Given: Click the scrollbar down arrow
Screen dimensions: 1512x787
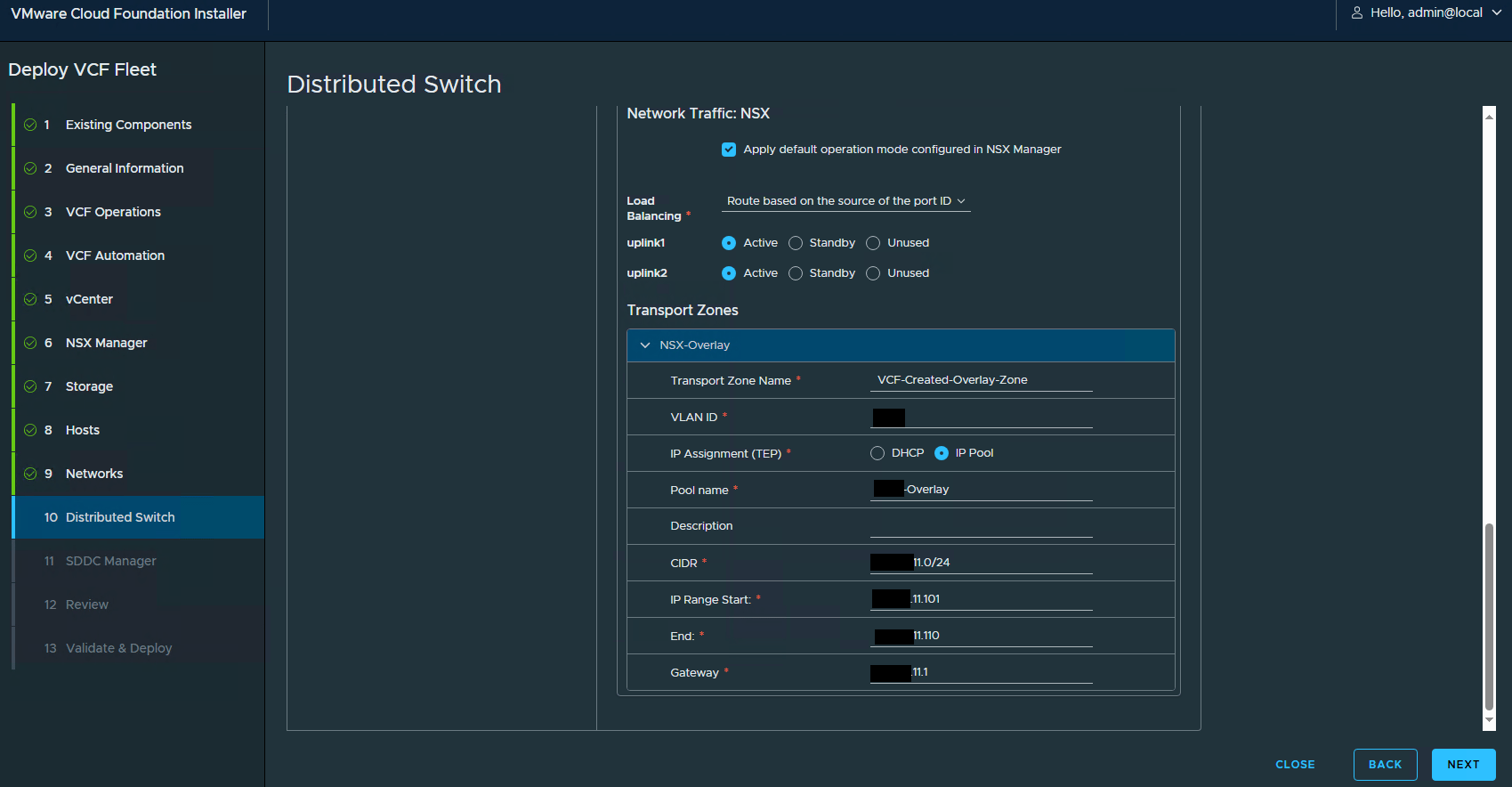Looking at the screenshot, I should click(1489, 721).
